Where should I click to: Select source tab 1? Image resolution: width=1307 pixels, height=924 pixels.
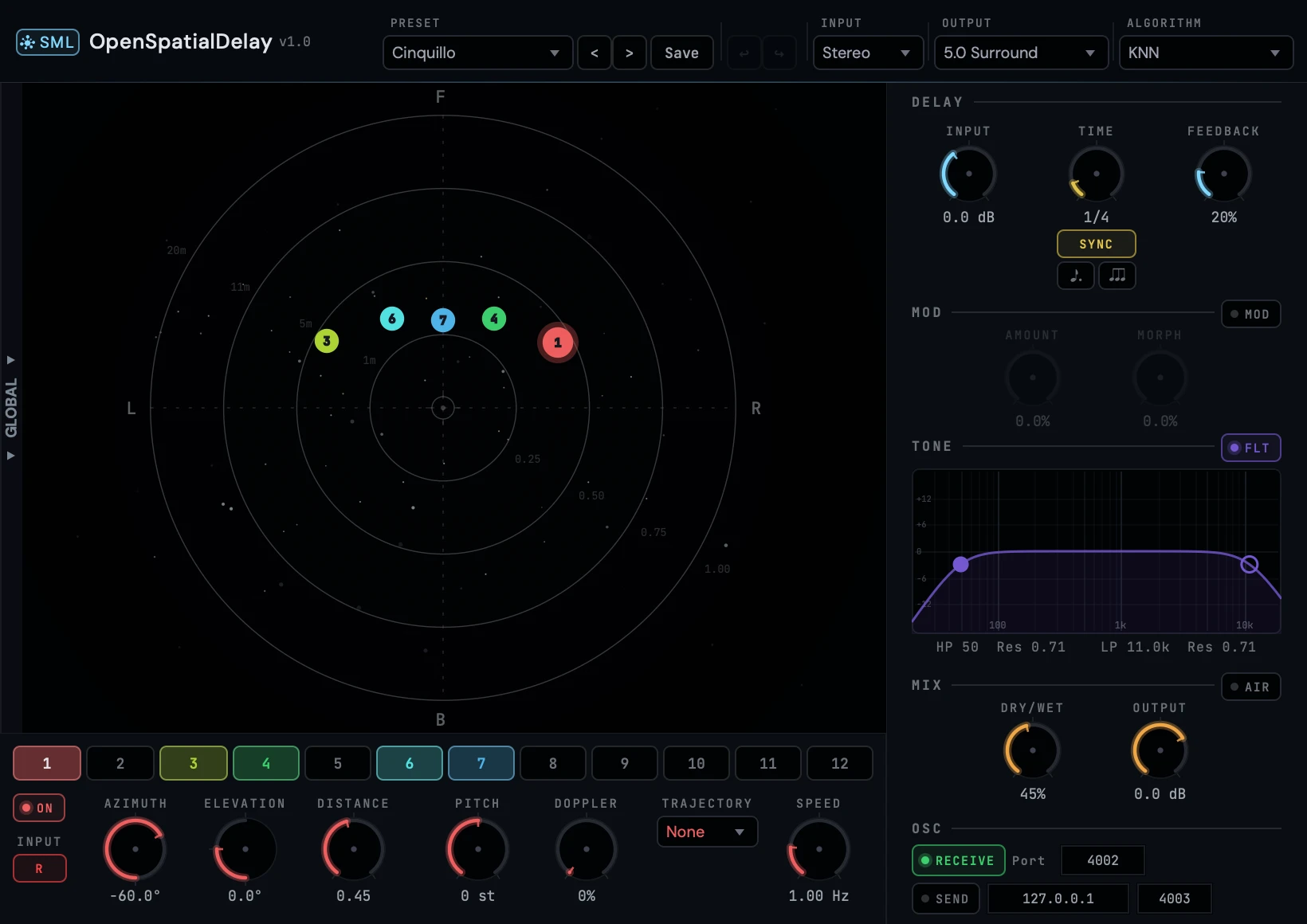(x=47, y=763)
